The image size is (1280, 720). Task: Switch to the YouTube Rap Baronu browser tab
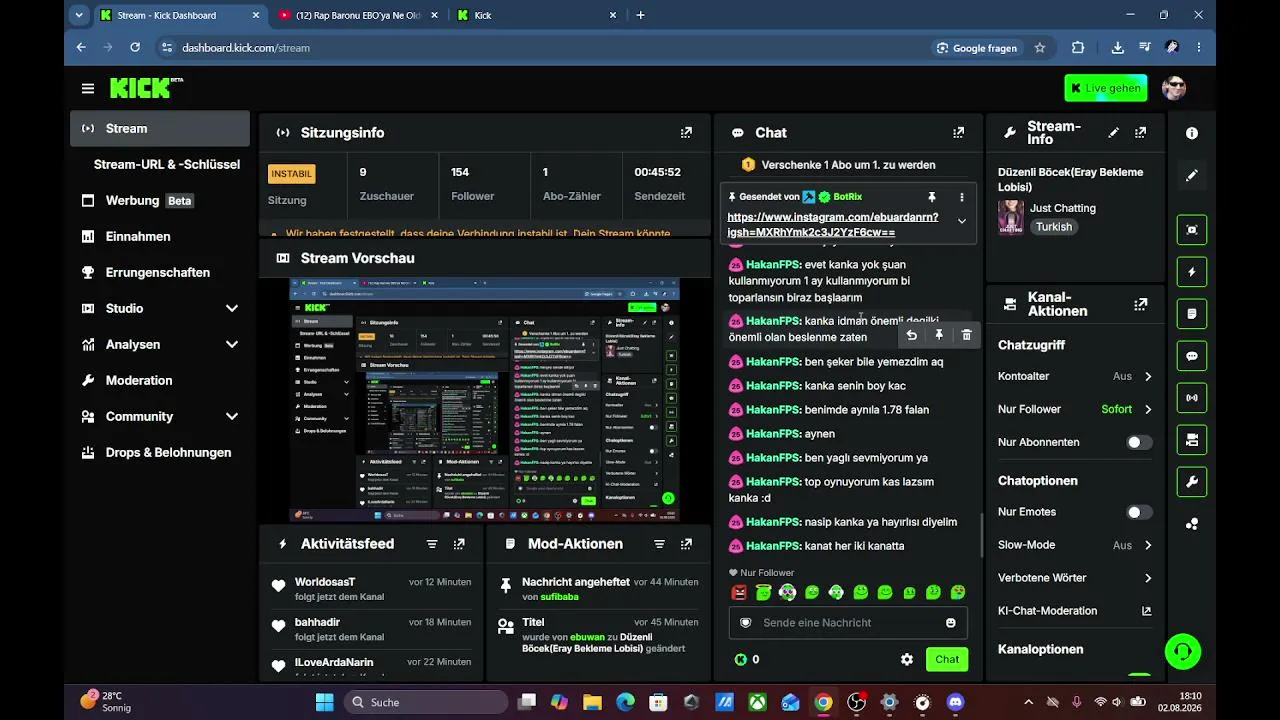click(358, 15)
